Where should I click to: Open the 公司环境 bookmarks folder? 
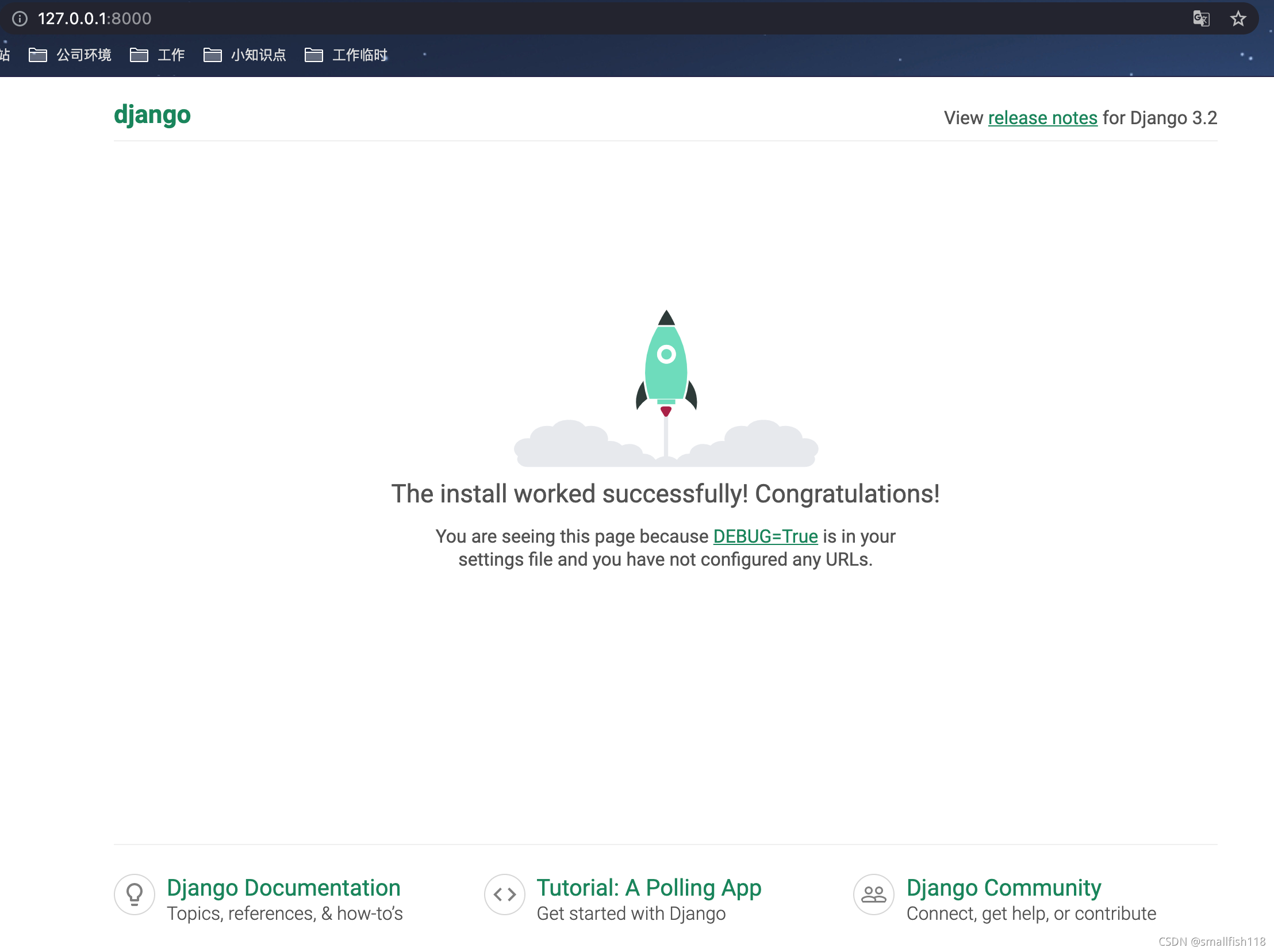click(83, 55)
